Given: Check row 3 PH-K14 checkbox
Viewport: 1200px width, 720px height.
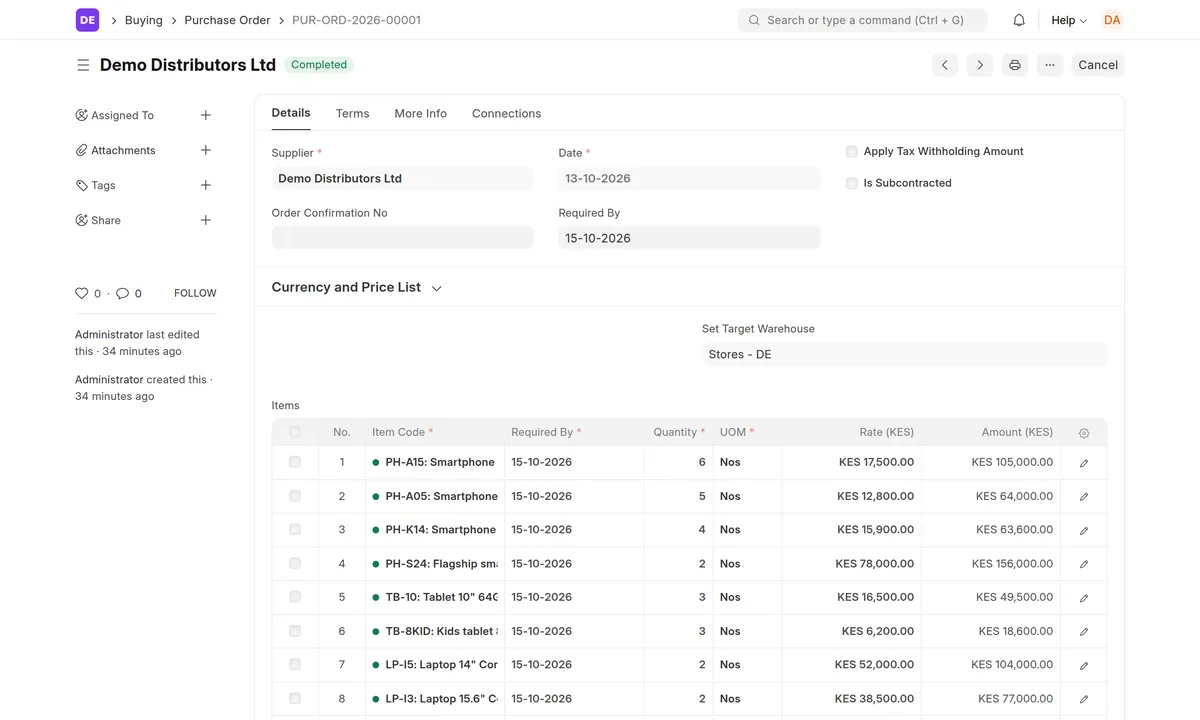Looking at the screenshot, I should tap(295, 529).
